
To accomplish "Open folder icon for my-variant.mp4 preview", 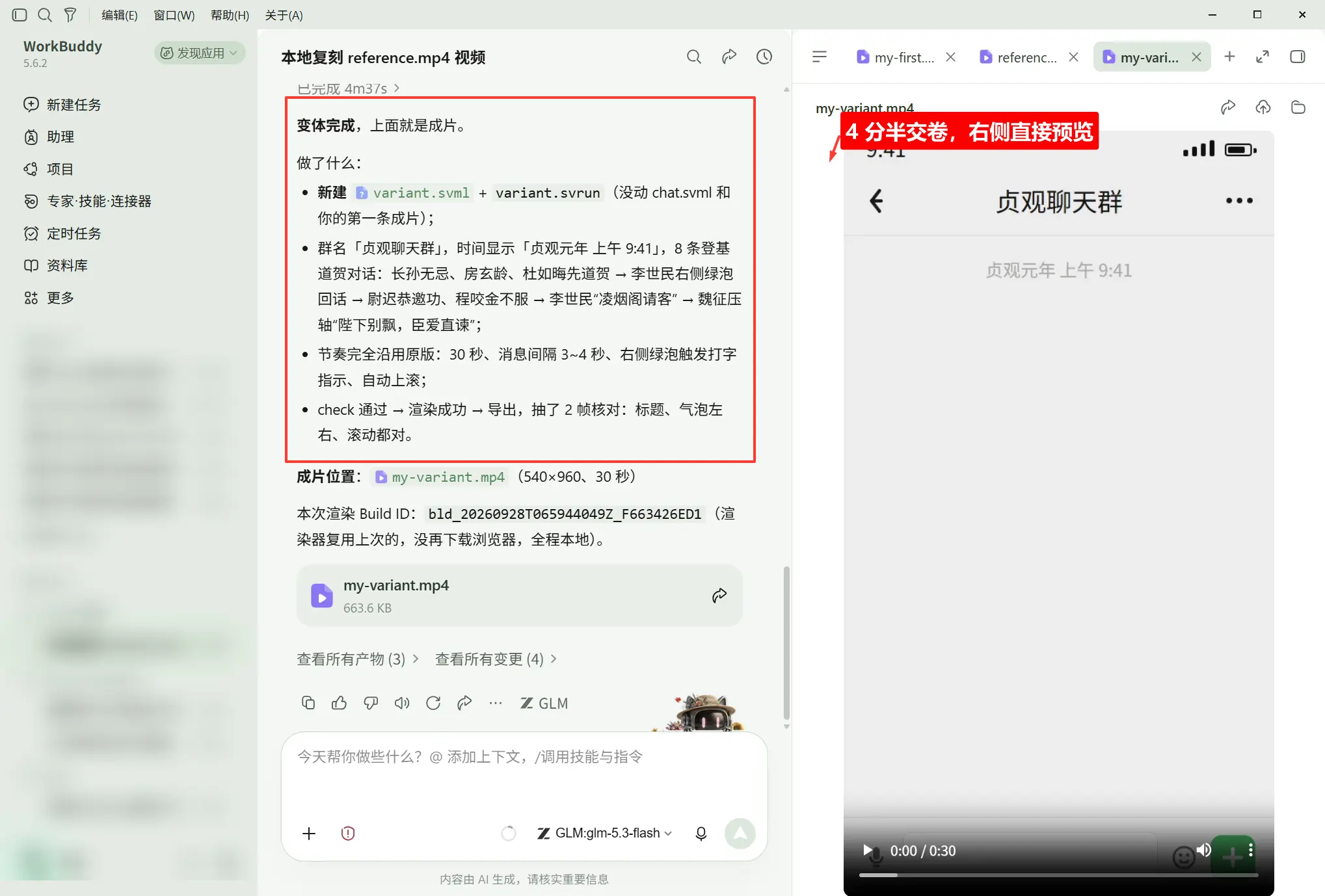I will click(x=1298, y=107).
